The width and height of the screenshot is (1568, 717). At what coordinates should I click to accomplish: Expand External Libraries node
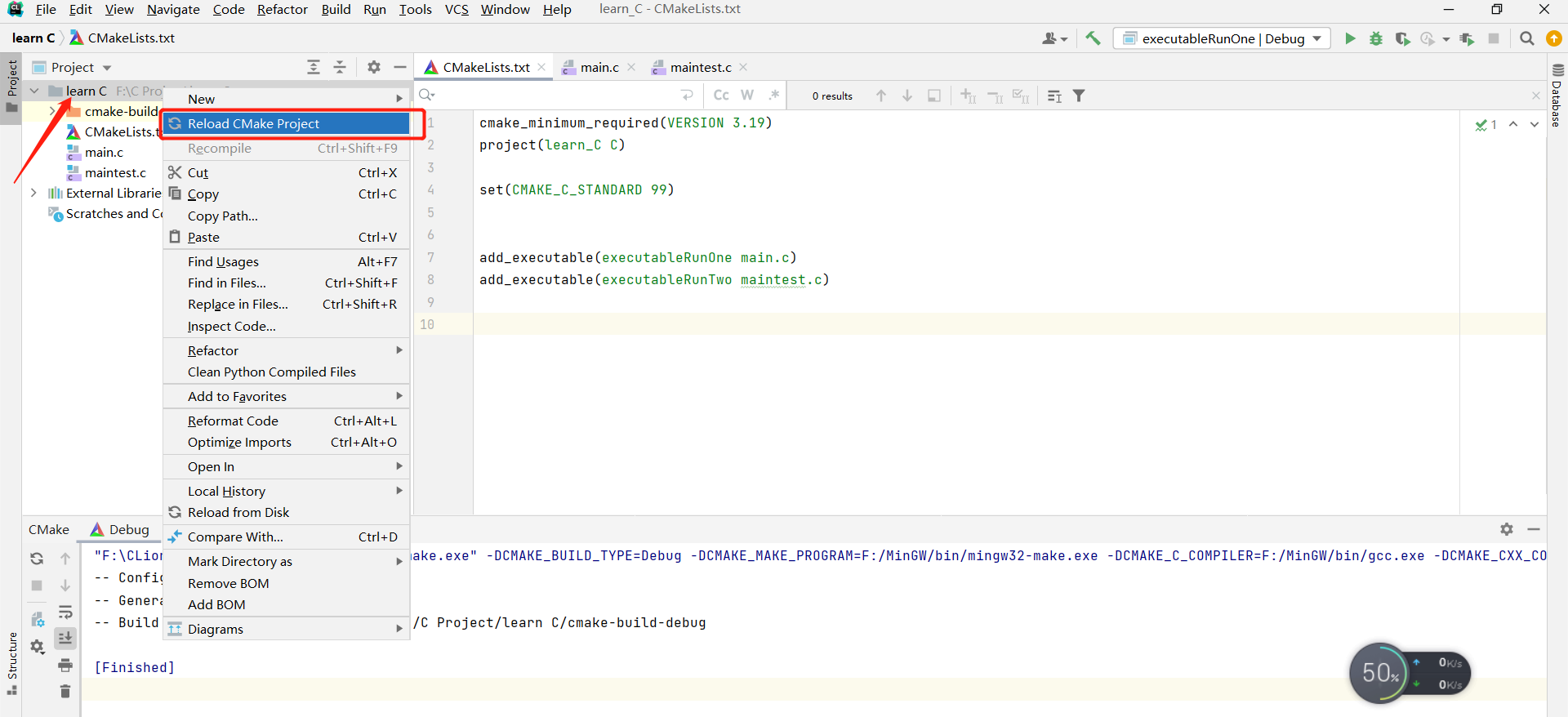point(33,193)
